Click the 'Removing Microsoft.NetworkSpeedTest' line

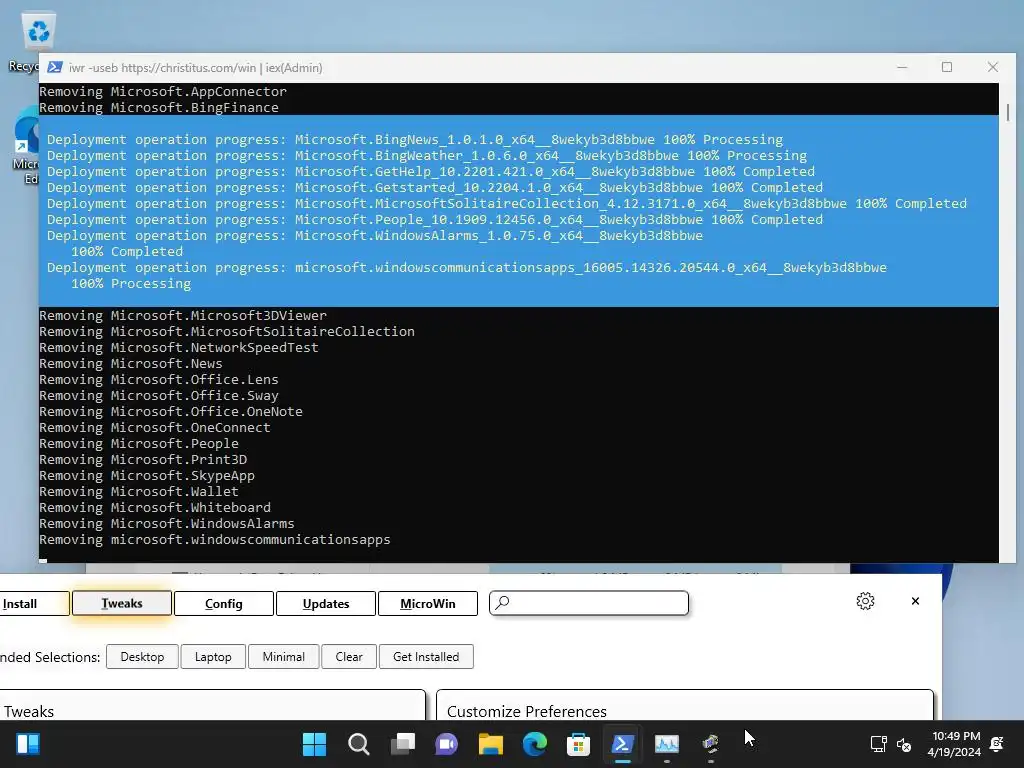(x=179, y=347)
